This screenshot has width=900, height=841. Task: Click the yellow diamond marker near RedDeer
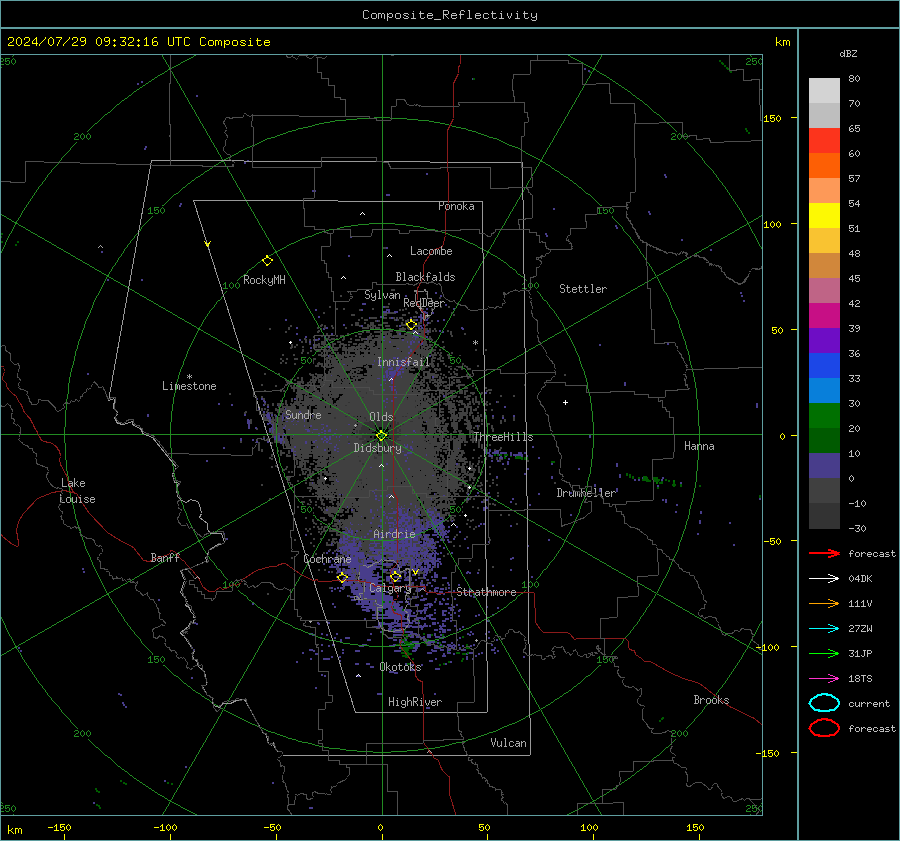click(411, 325)
